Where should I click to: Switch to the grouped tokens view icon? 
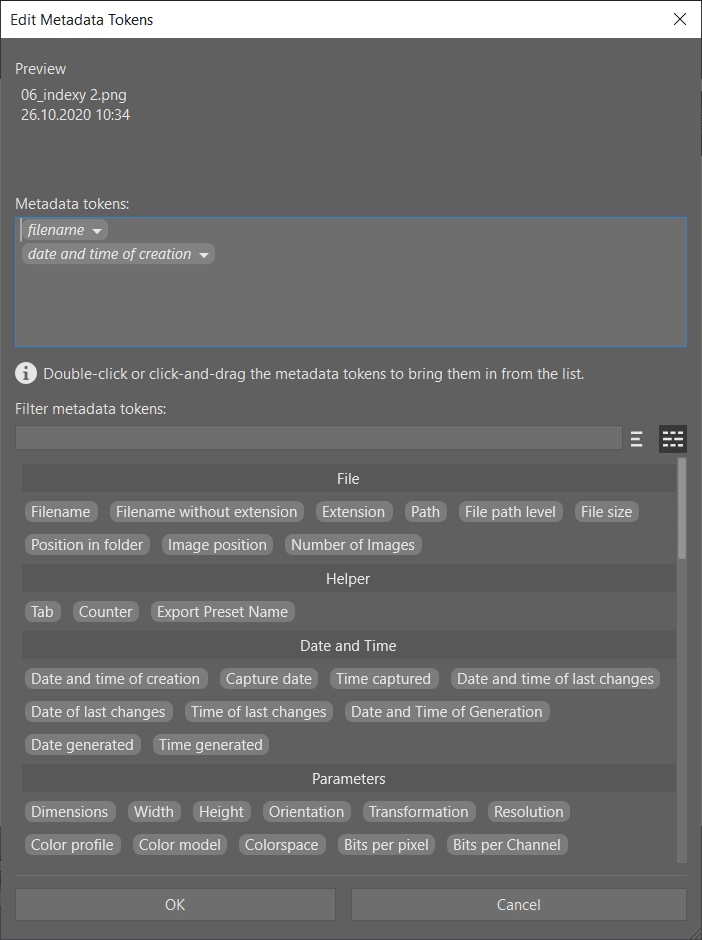[x=673, y=438]
